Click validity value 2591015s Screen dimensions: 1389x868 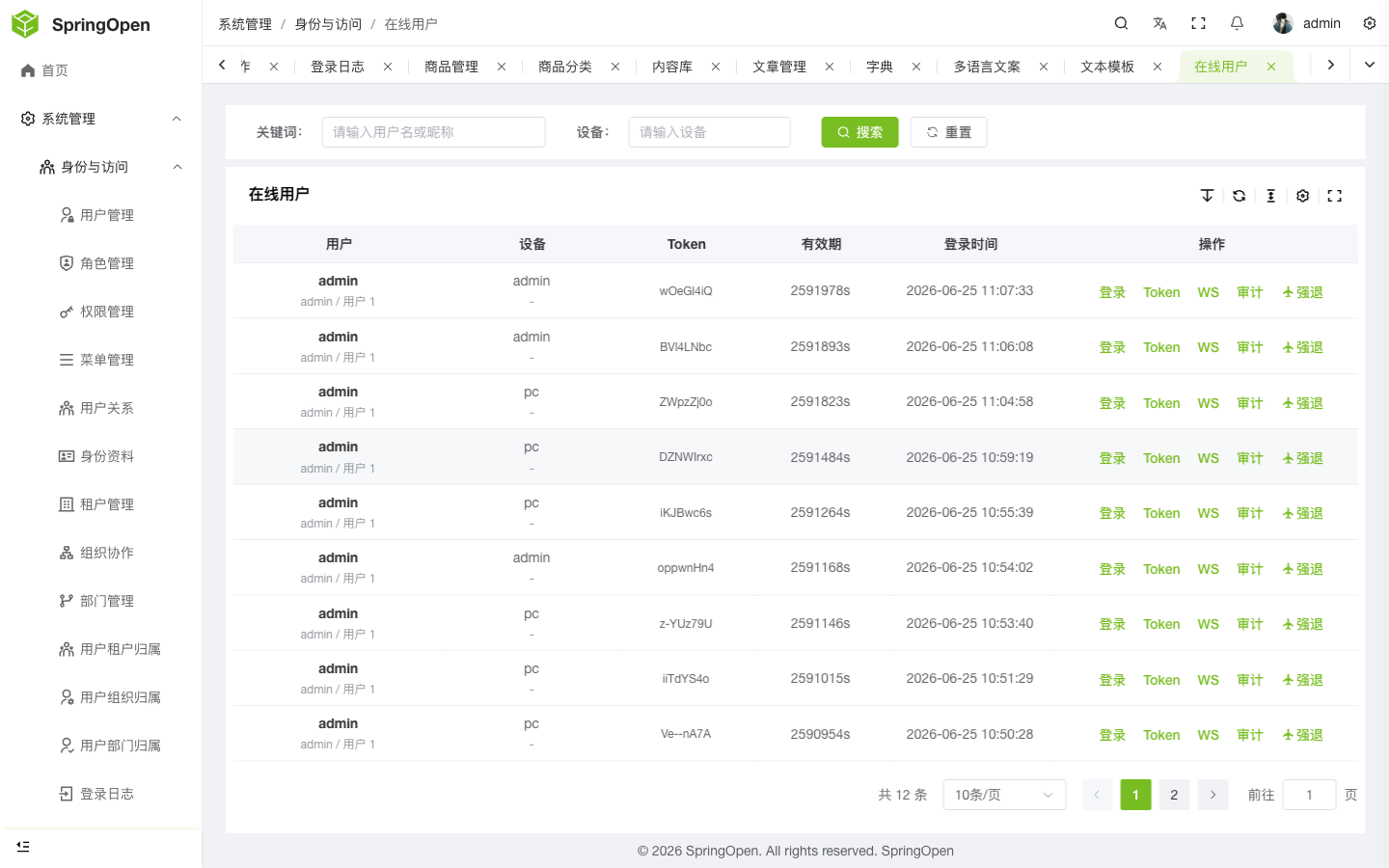pyautogui.click(x=820, y=678)
